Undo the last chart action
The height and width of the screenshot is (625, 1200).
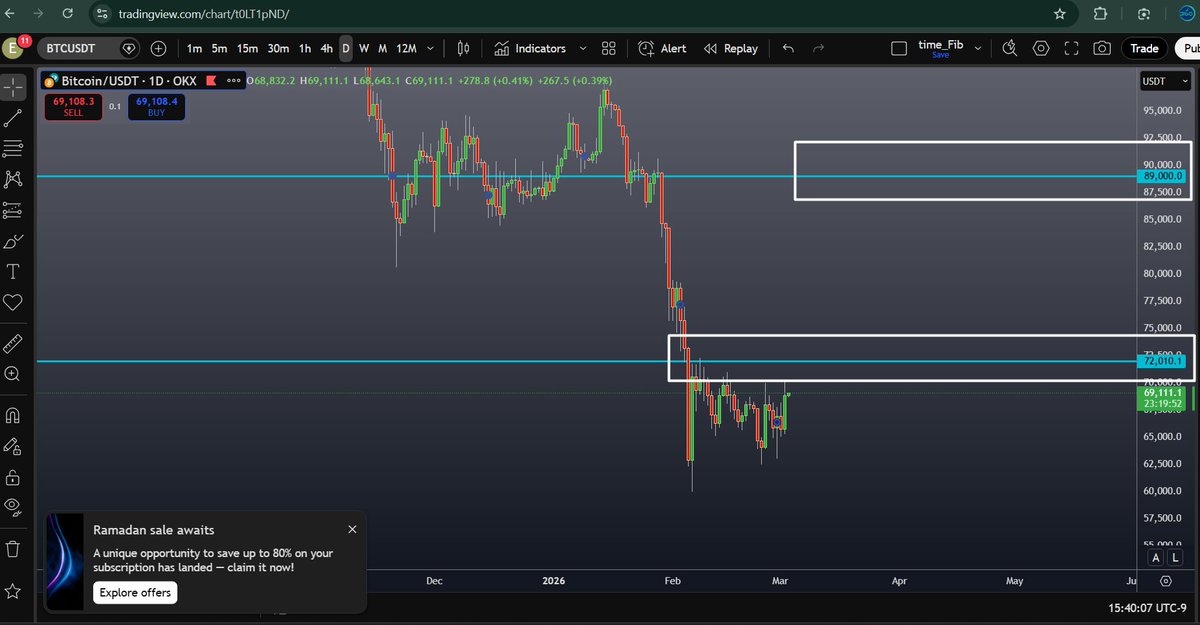point(788,48)
